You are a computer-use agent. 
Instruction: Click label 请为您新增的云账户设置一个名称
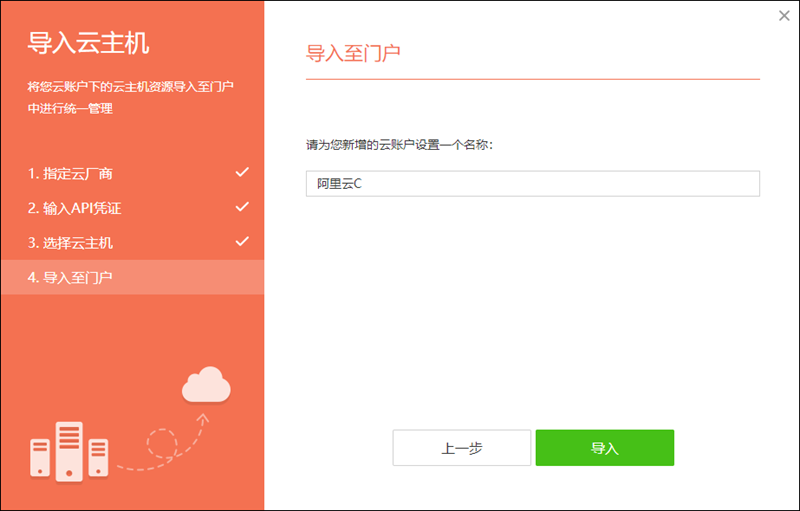(399, 145)
